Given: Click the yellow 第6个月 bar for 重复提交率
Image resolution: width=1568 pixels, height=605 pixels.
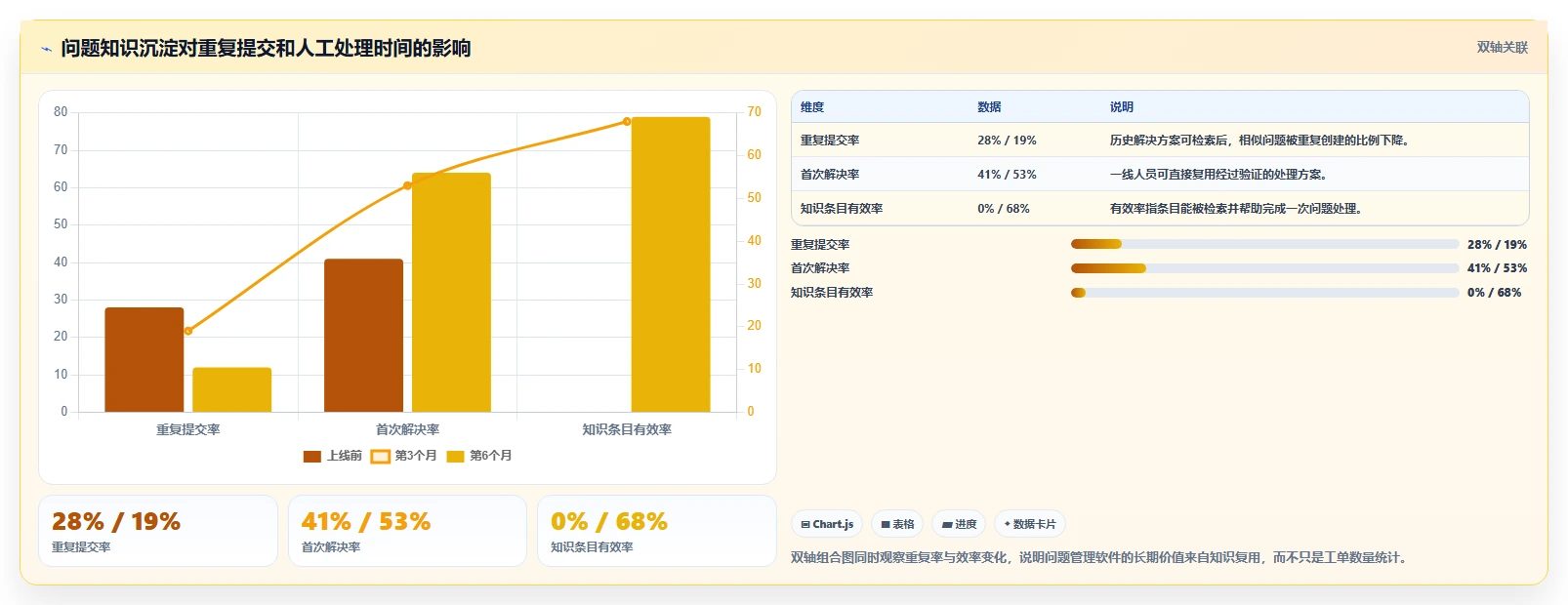Looking at the screenshot, I should click(x=231, y=389).
